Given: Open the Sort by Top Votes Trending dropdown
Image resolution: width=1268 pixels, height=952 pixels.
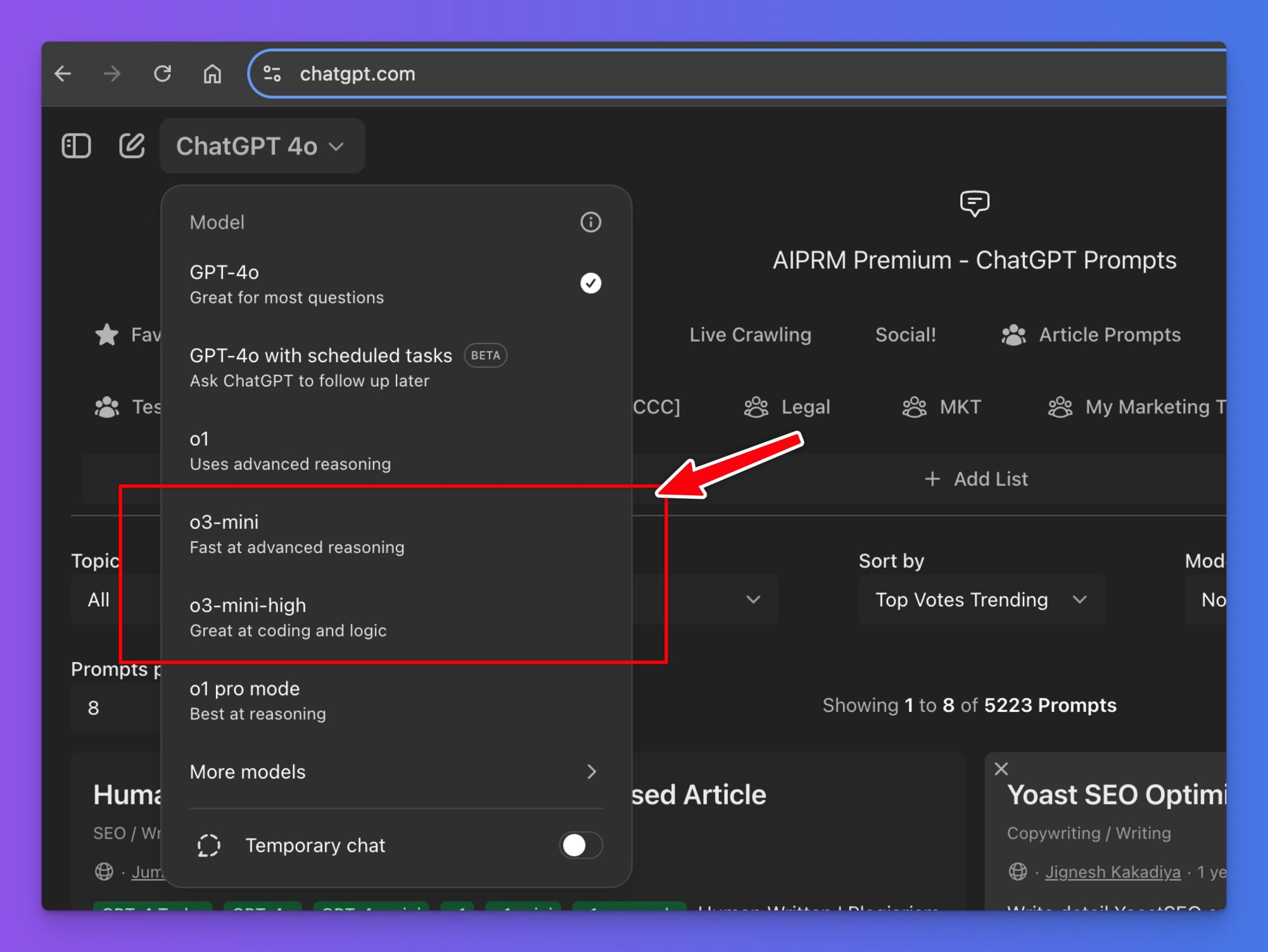Looking at the screenshot, I should coord(981,600).
